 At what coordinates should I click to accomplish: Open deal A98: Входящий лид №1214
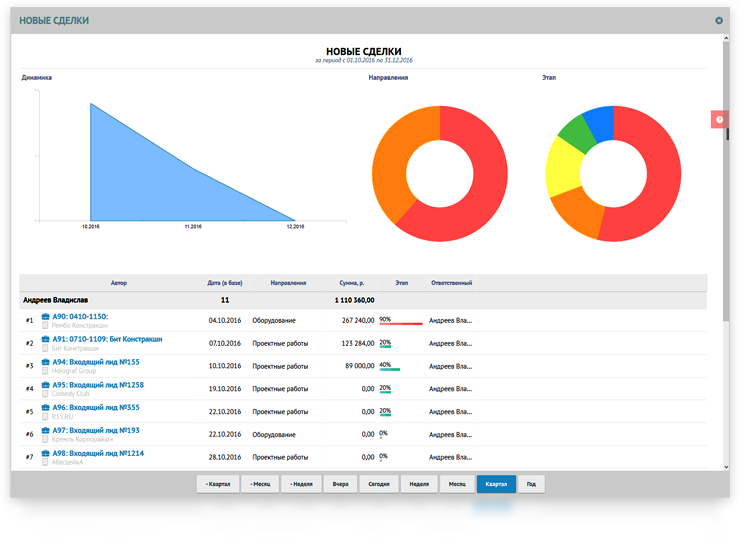[x=98, y=453]
